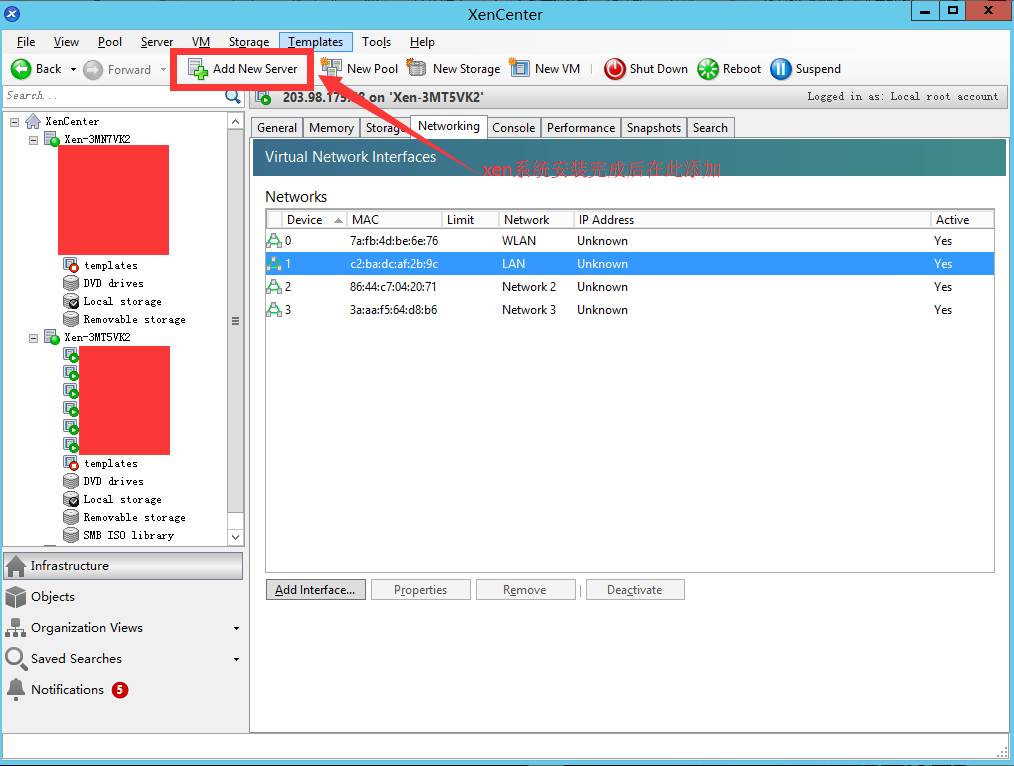This screenshot has width=1014, height=766.
Task: Open the Templates menu
Action: pos(316,42)
